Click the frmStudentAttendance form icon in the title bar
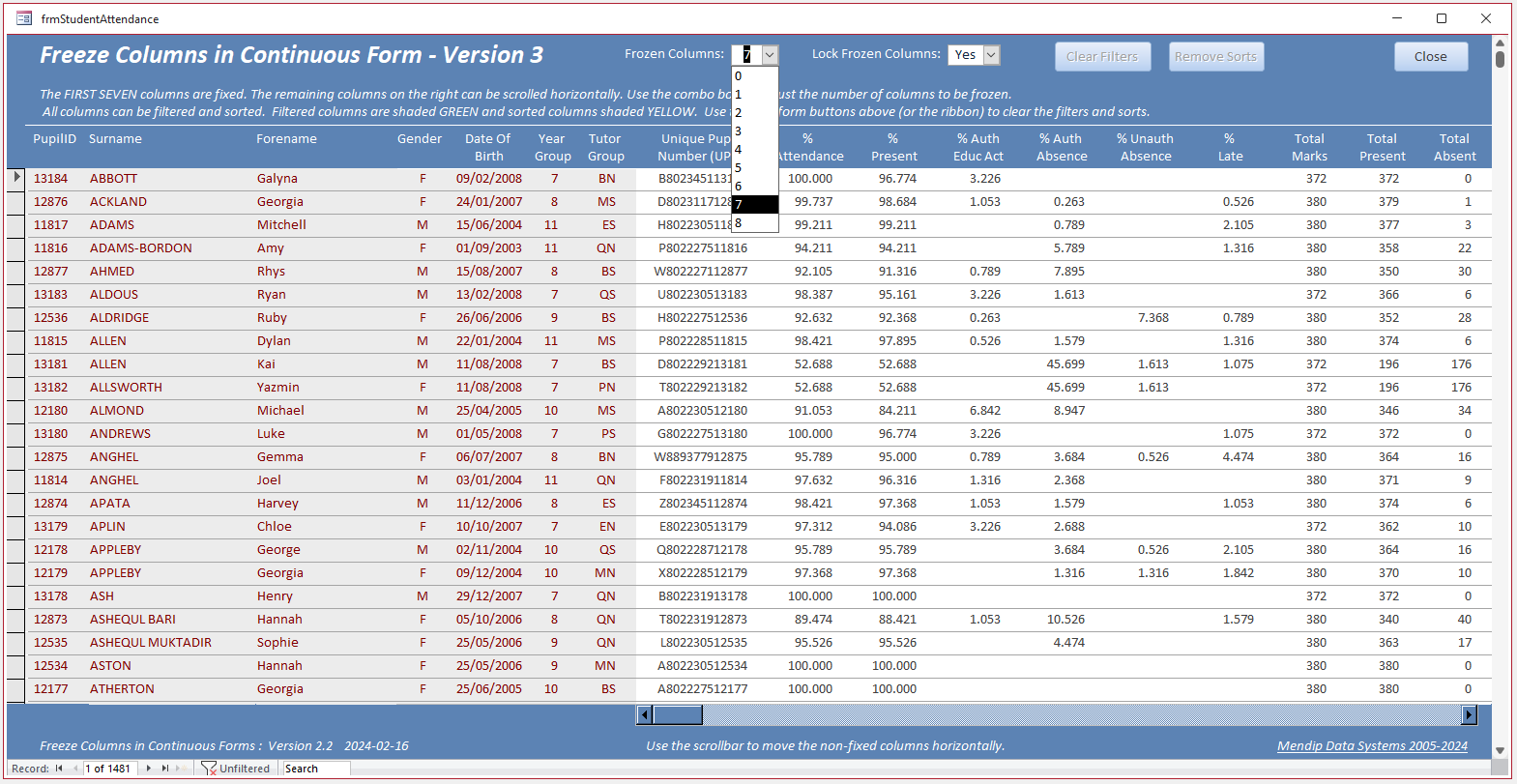Image resolution: width=1517 pixels, height=784 pixels. [24, 18]
